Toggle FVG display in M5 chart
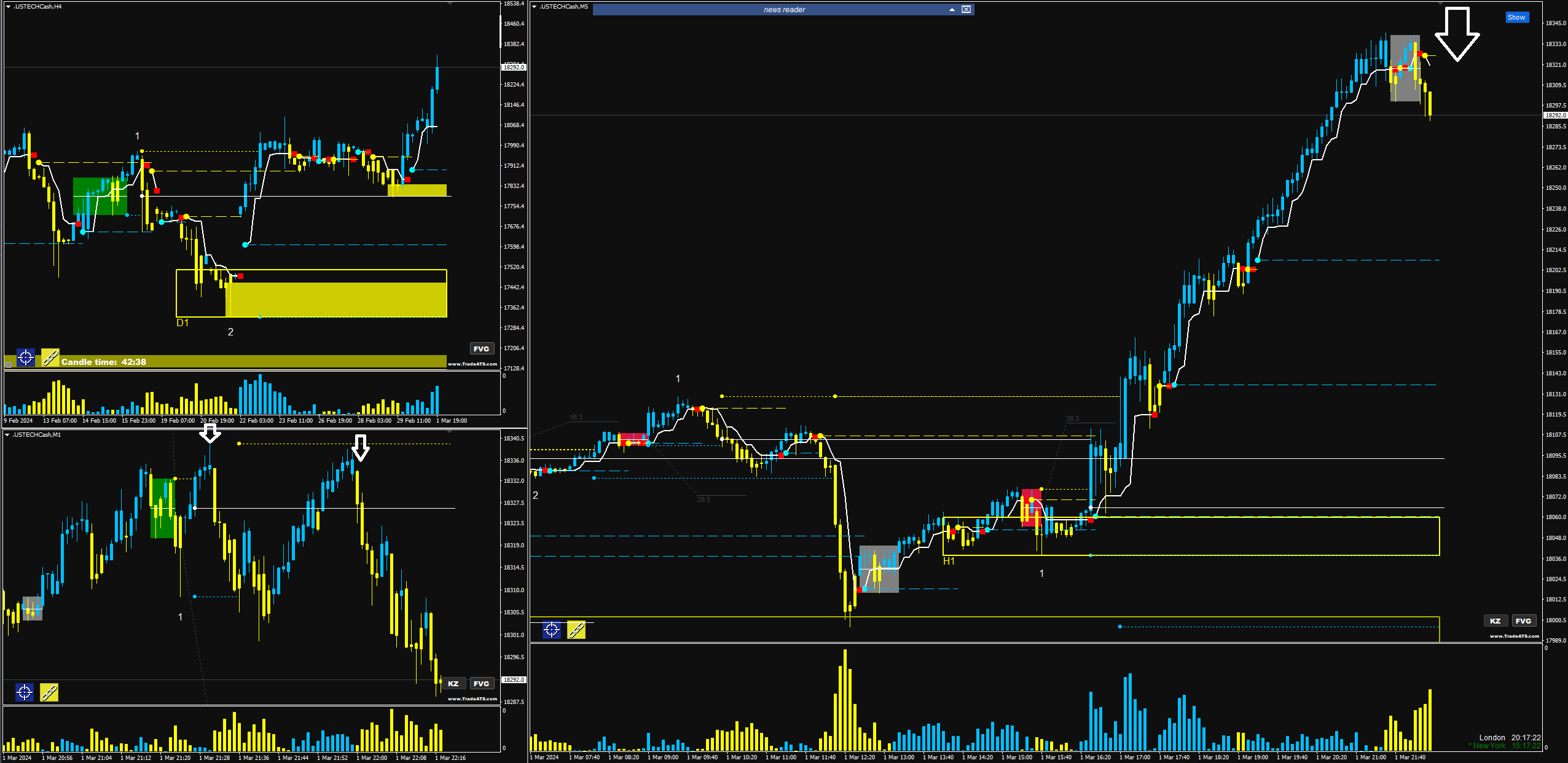The width and height of the screenshot is (1568, 763). pyautogui.click(x=1523, y=620)
